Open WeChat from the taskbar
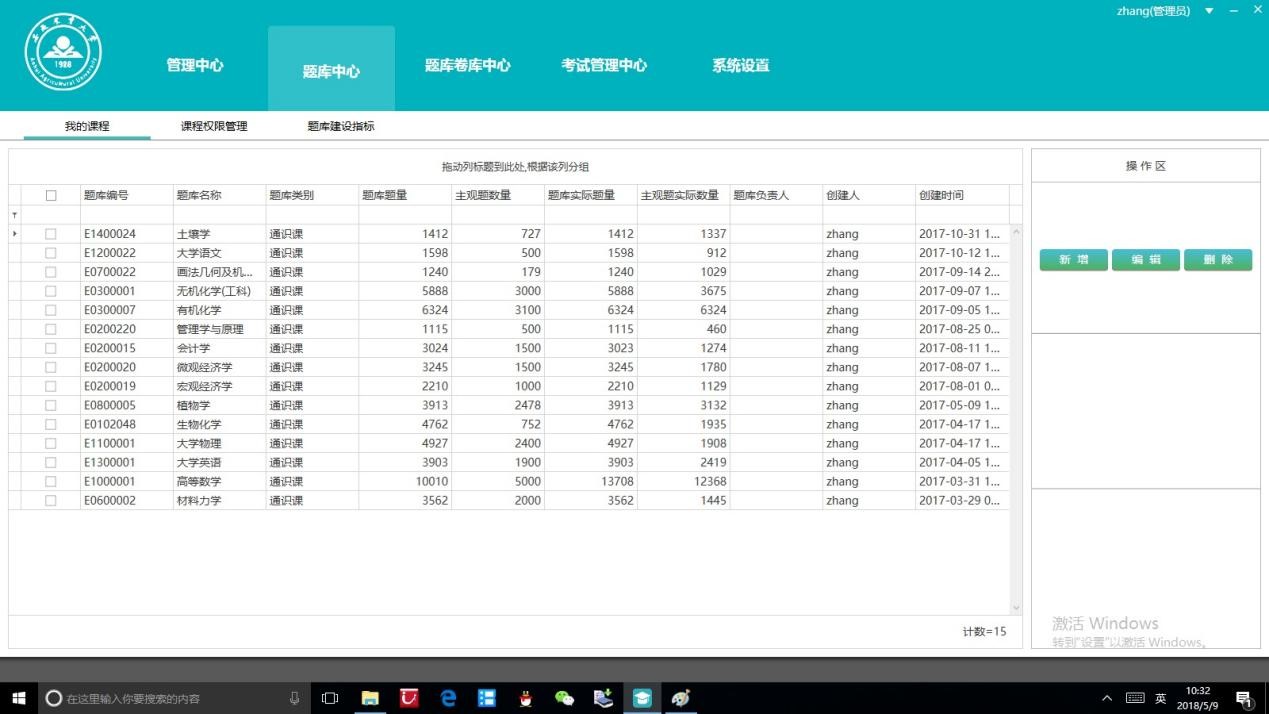 coord(565,698)
